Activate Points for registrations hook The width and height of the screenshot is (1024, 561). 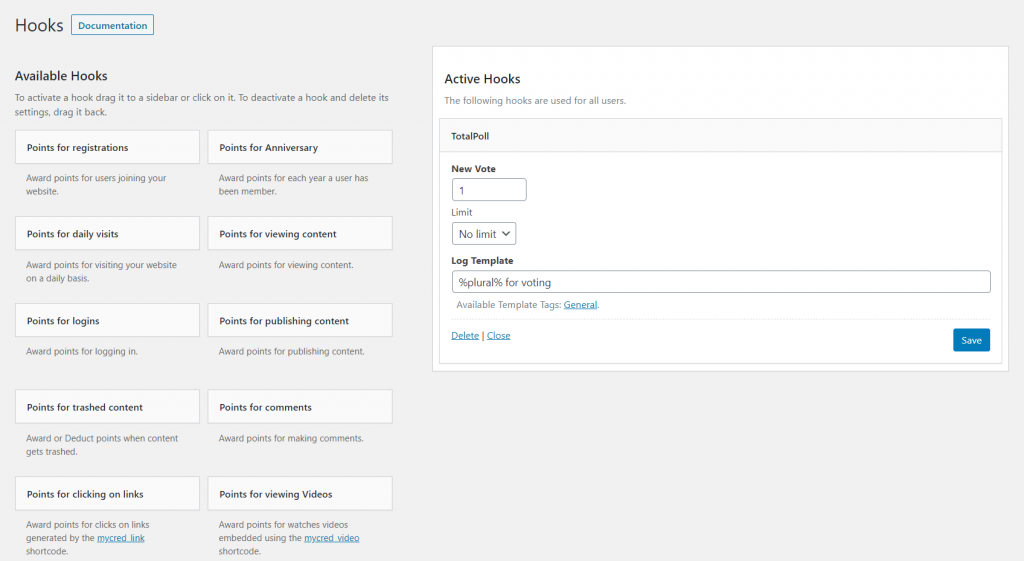tap(107, 147)
